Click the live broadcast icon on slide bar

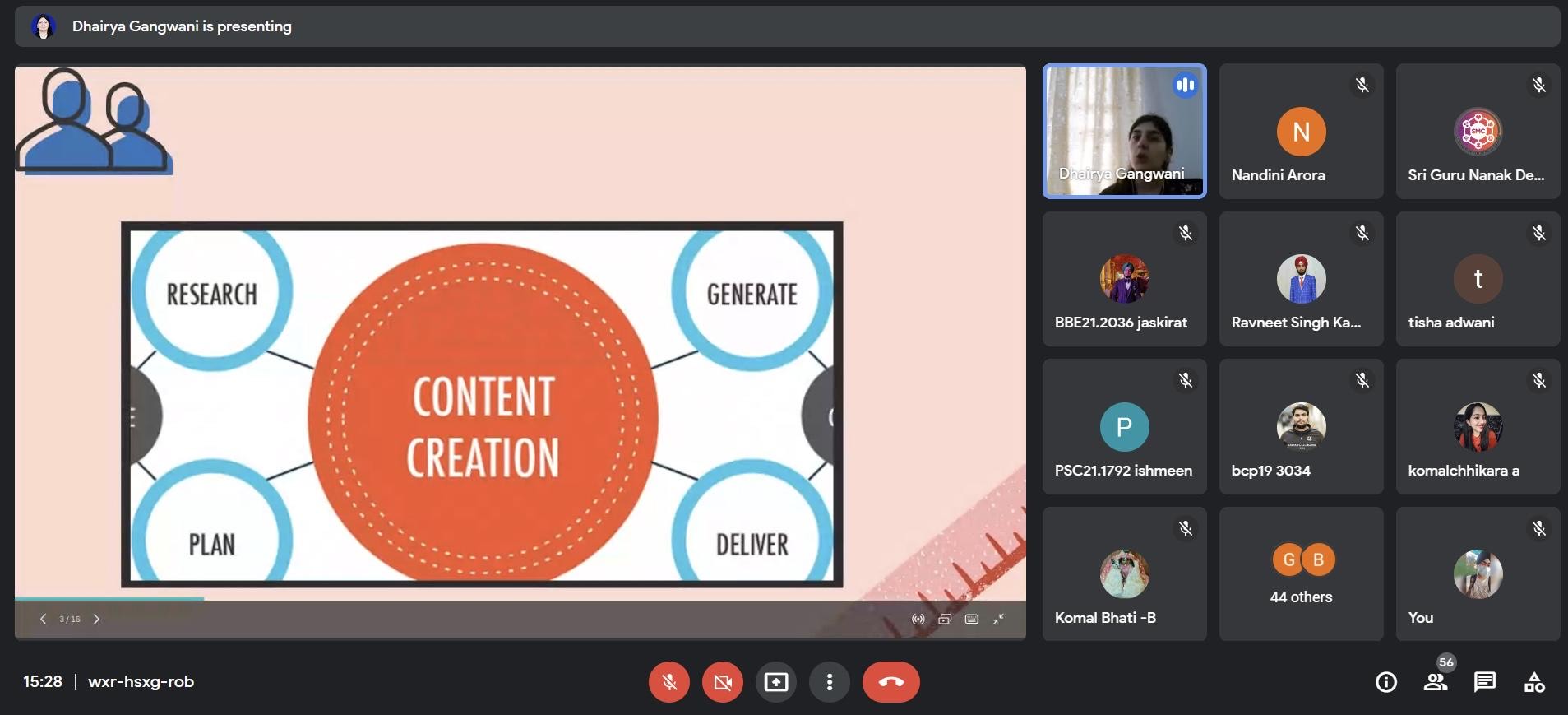pos(918,619)
